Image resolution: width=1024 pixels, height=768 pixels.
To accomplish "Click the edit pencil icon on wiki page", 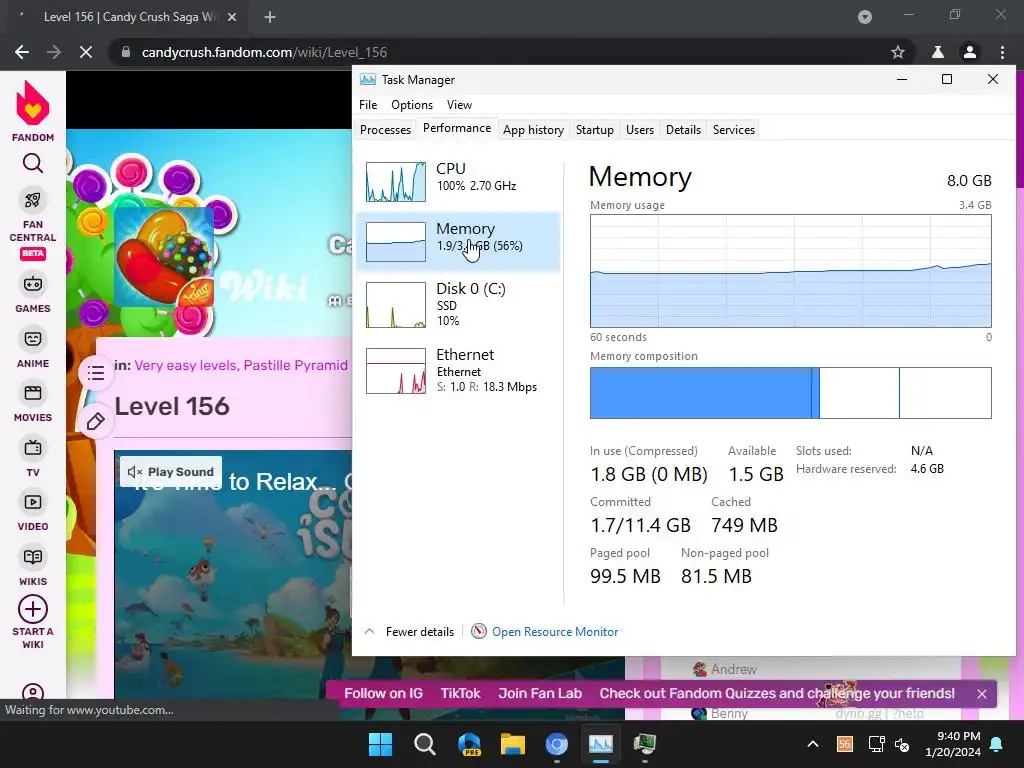I will (x=96, y=421).
